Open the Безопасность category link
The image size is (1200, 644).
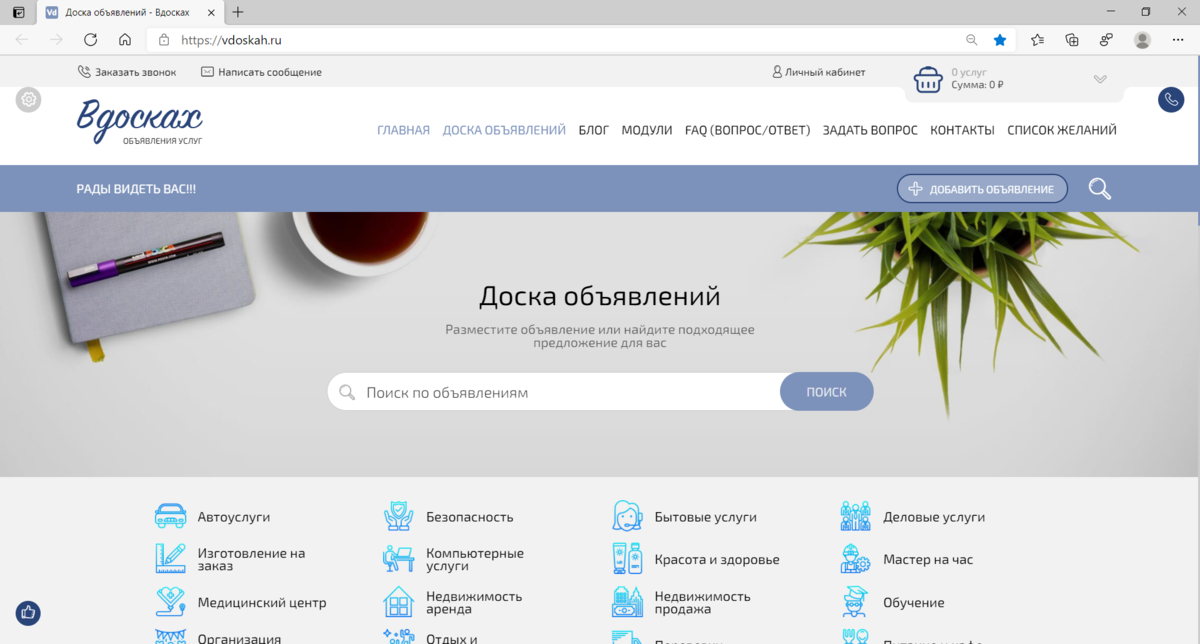point(470,517)
